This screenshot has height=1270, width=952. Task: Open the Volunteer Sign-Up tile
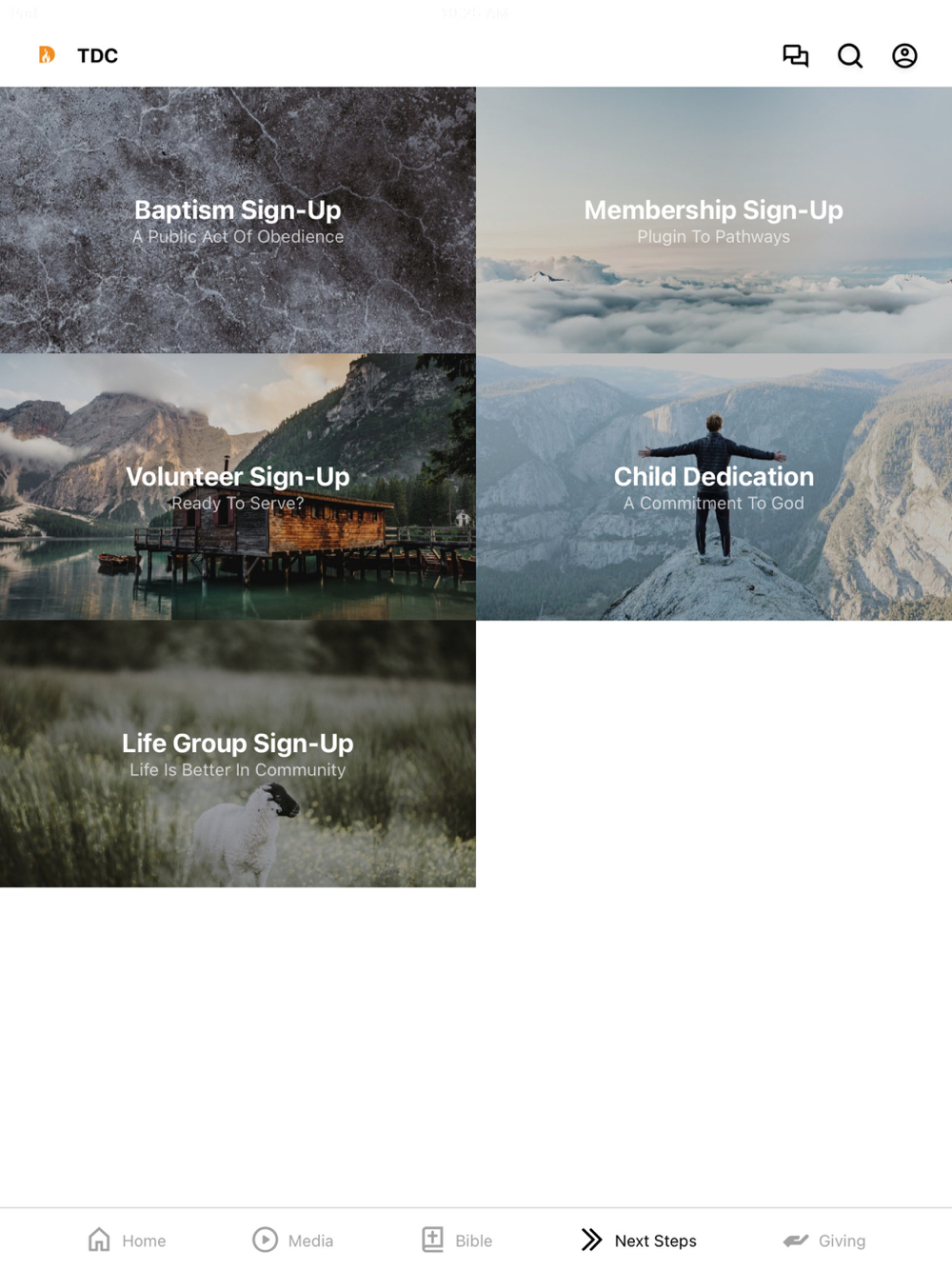238,486
